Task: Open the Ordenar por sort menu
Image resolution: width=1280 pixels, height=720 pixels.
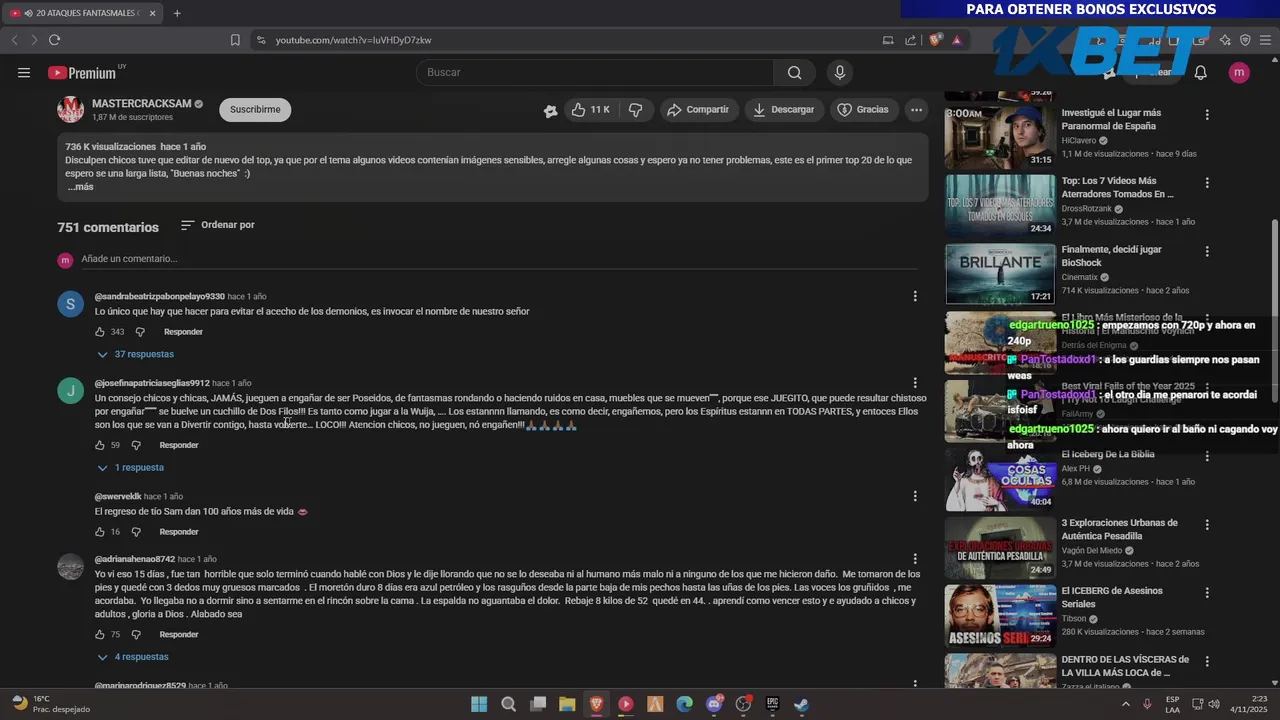Action: 218,225
